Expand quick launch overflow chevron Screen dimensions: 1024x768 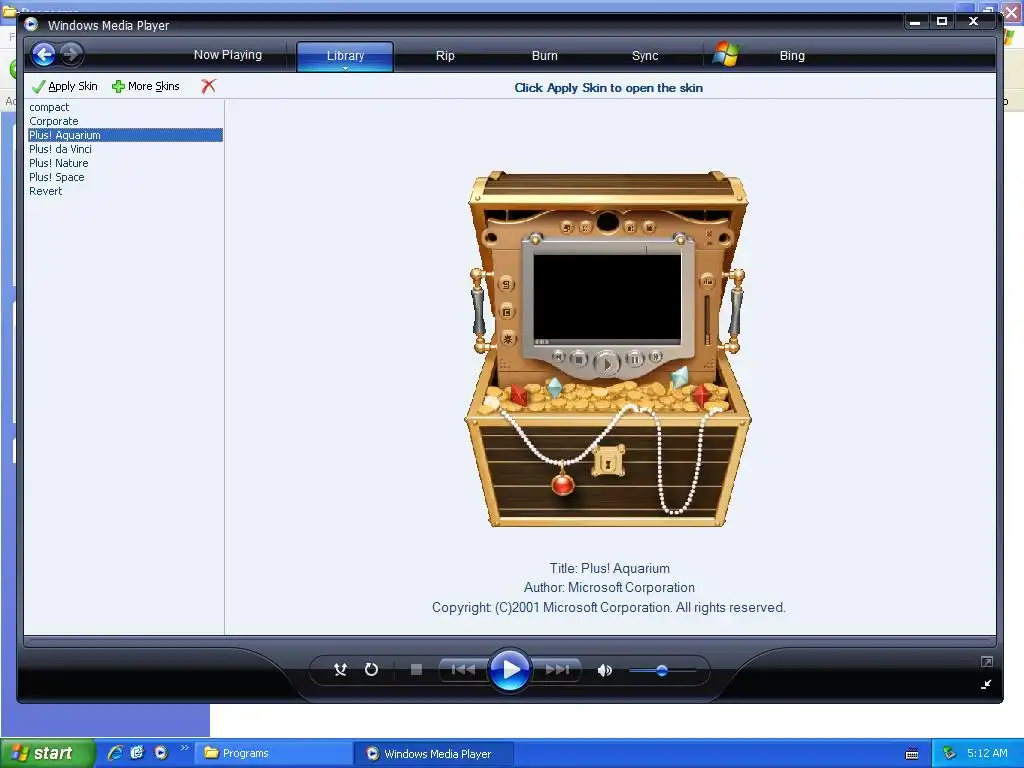[x=184, y=748]
